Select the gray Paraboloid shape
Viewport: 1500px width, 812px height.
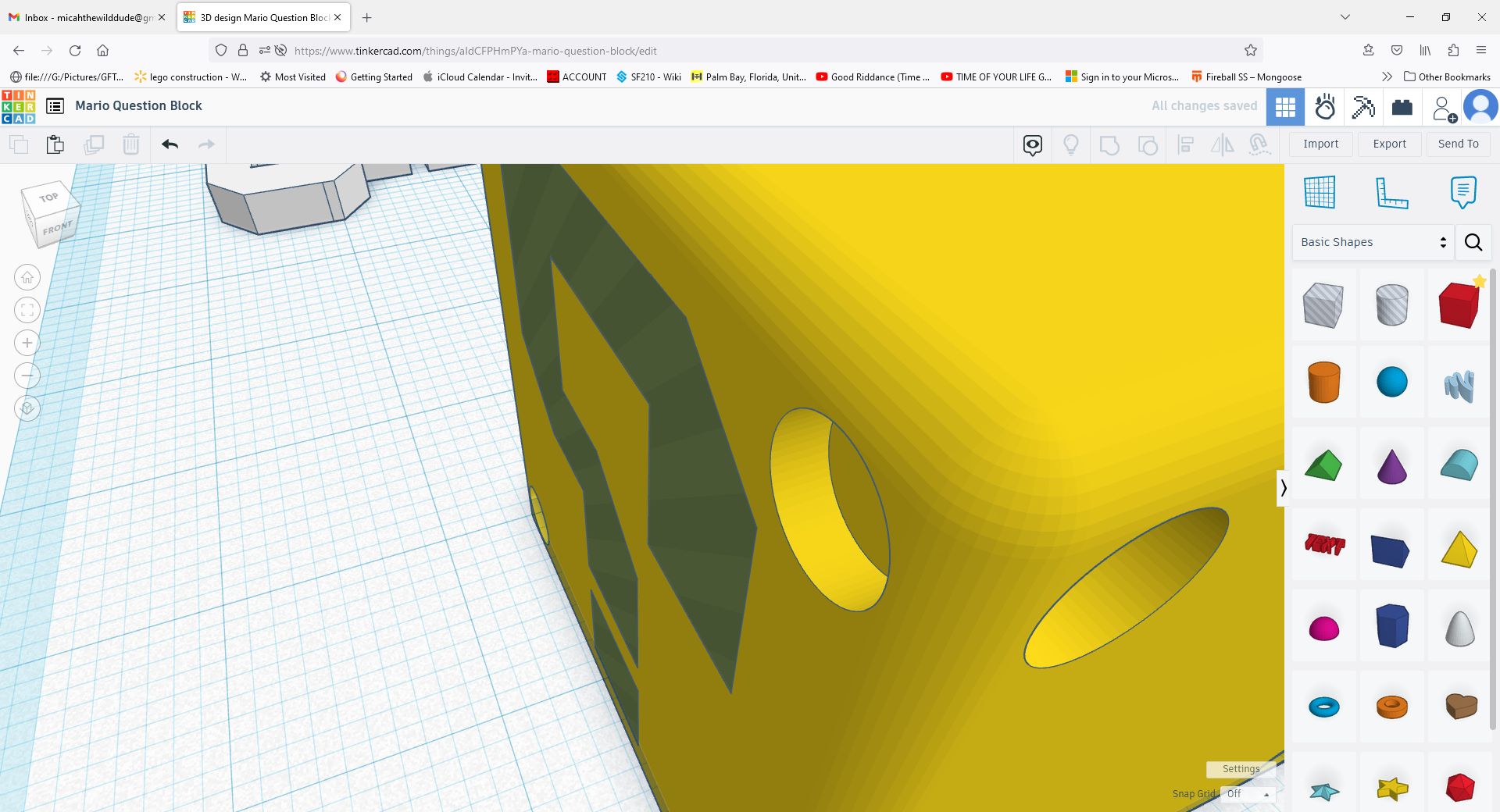pos(1459,628)
